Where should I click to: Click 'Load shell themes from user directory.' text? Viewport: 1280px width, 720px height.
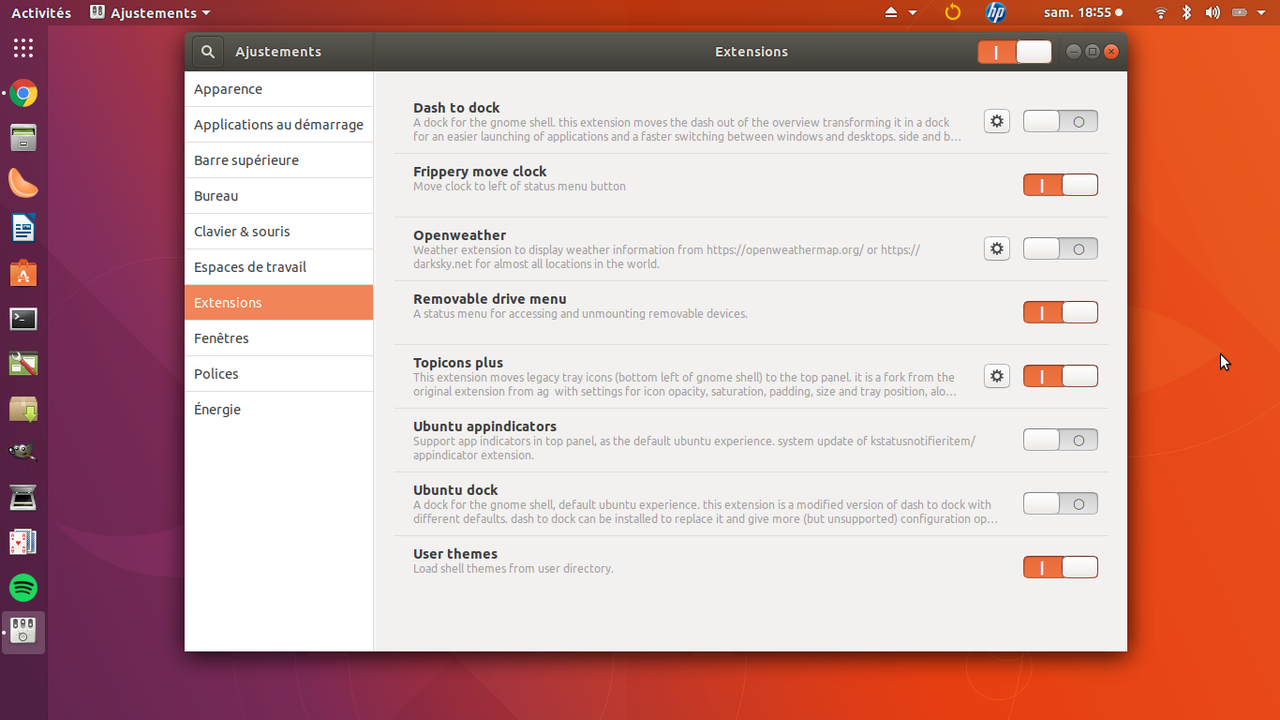click(x=513, y=569)
